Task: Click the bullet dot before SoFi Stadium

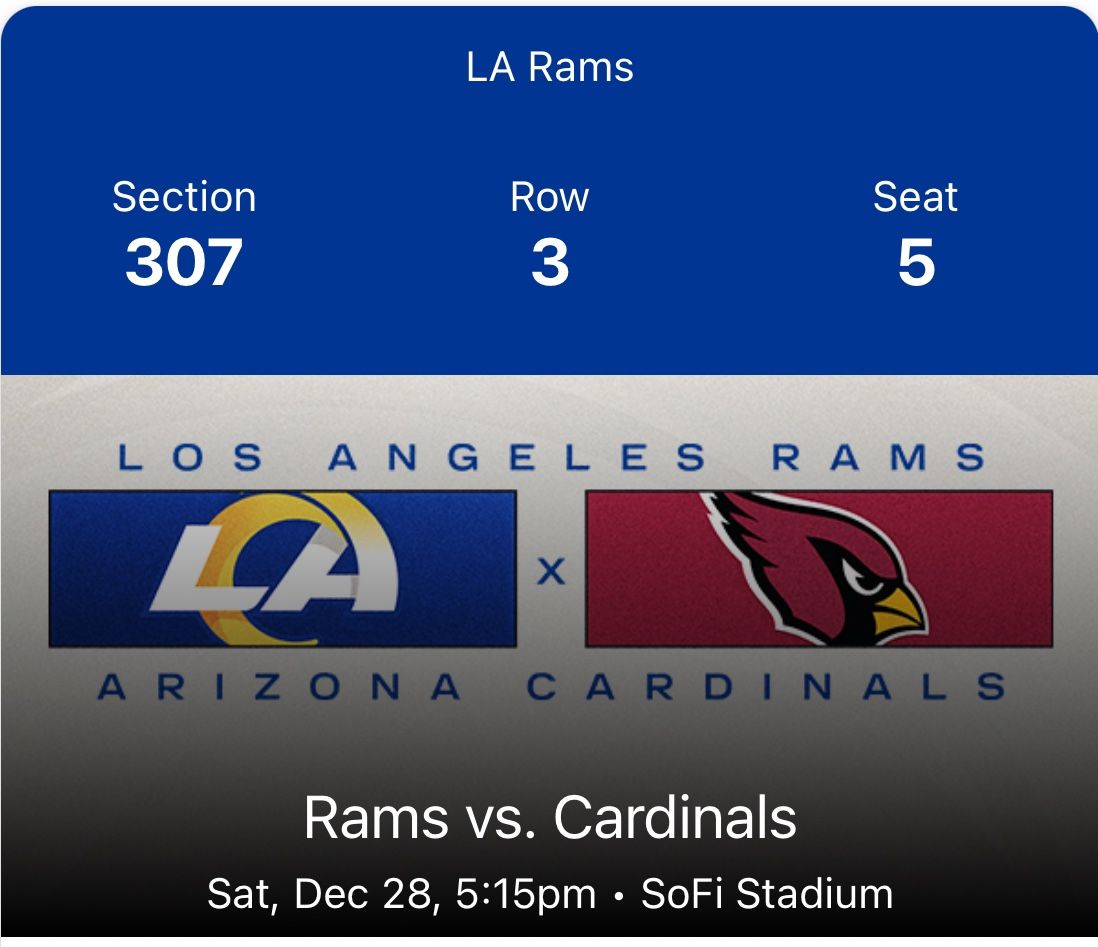Action: tap(619, 894)
